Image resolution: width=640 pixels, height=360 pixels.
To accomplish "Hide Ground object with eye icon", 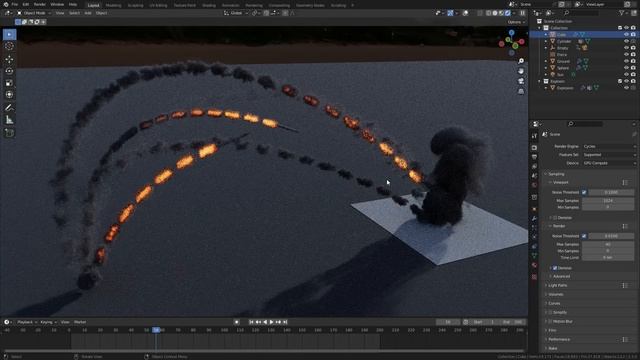I will coord(626,61).
